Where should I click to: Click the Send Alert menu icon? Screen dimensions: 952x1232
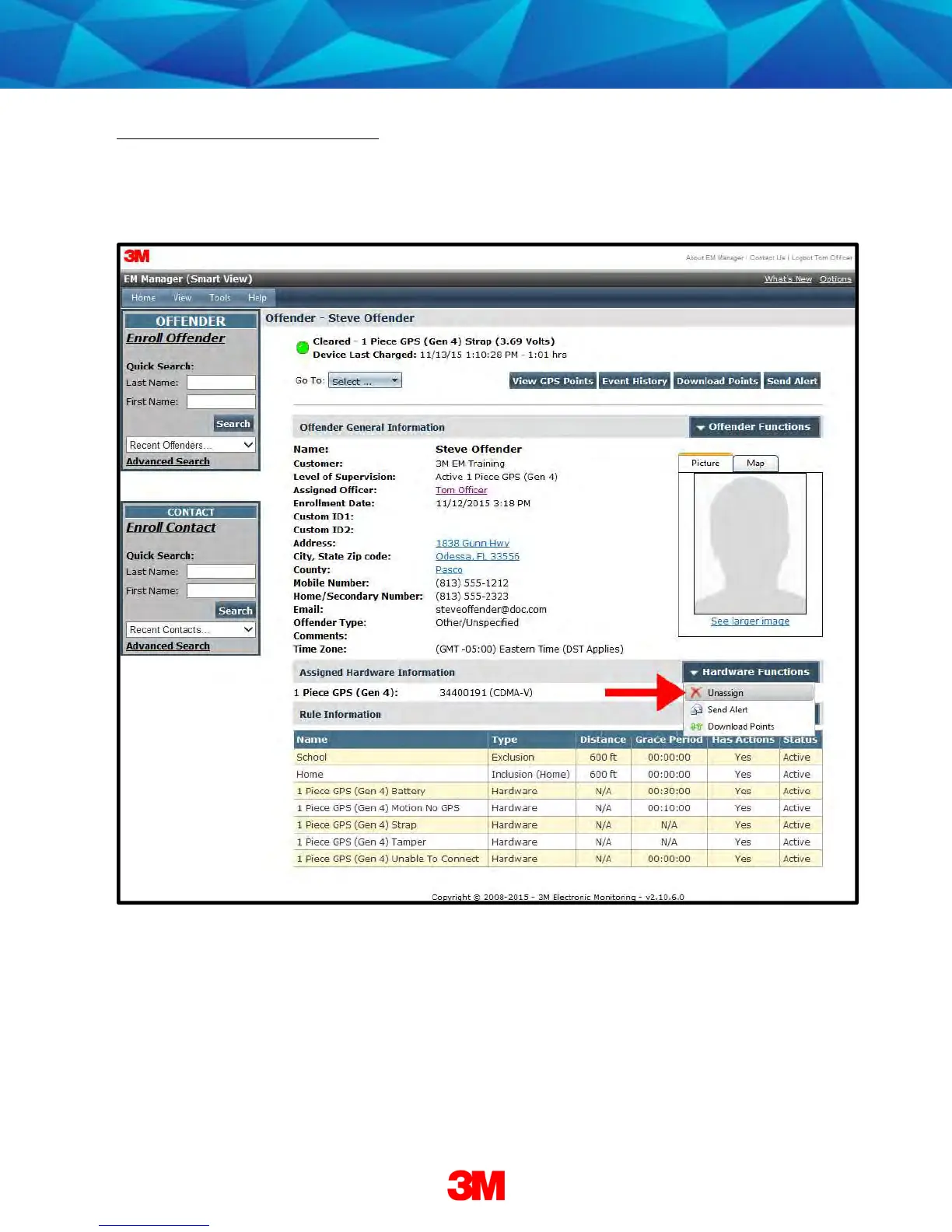[696, 709]
